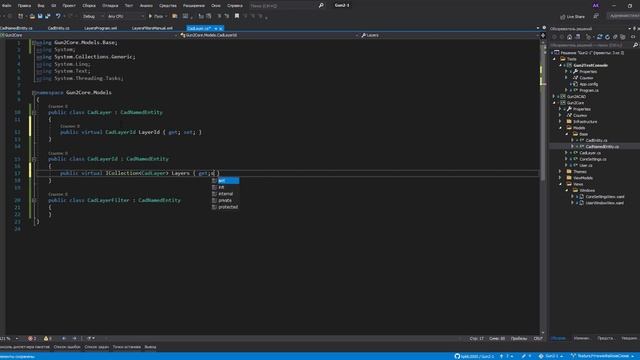This screenshot has height=360, width=640.
Task: Expand the ViewModels folder in Solution Explorer
Action: tap(560, 178)
